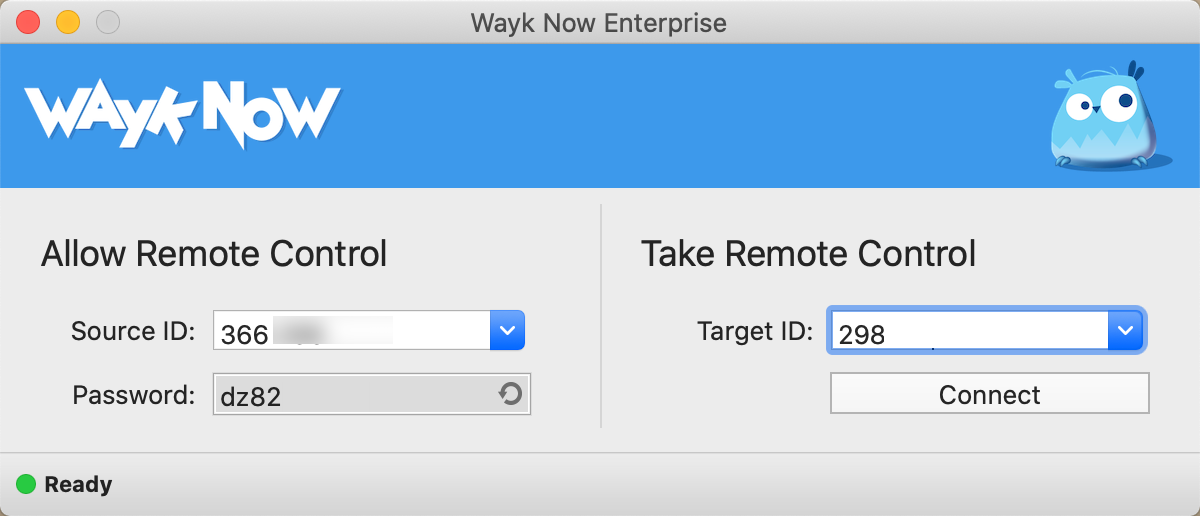Open the Source ID dropdown arrow
Image resolution: width=1200 pixels, height=516 pixels.
point(507,331)
